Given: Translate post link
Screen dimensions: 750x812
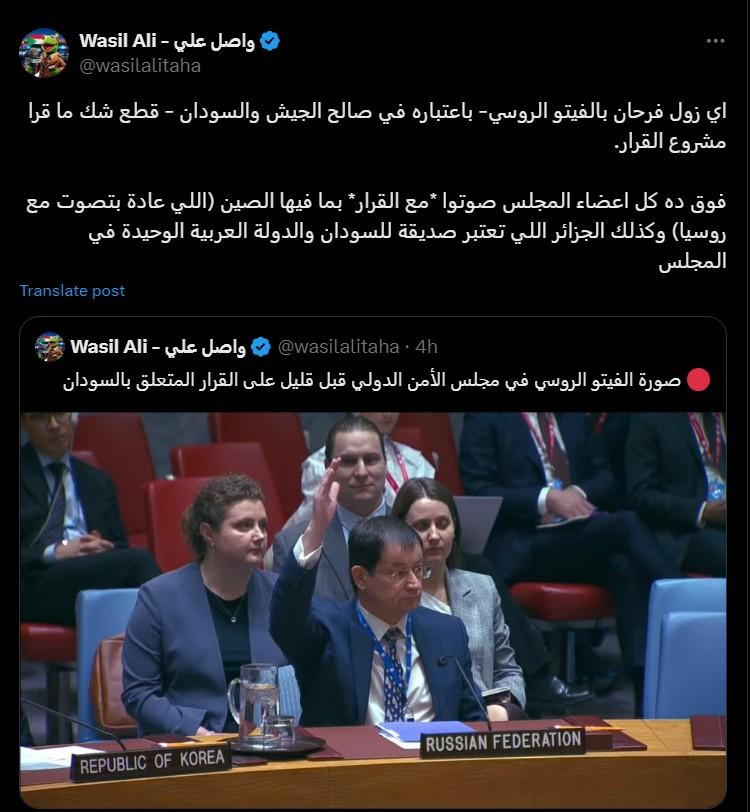Looking at the screenshot, I should (72, 291).
